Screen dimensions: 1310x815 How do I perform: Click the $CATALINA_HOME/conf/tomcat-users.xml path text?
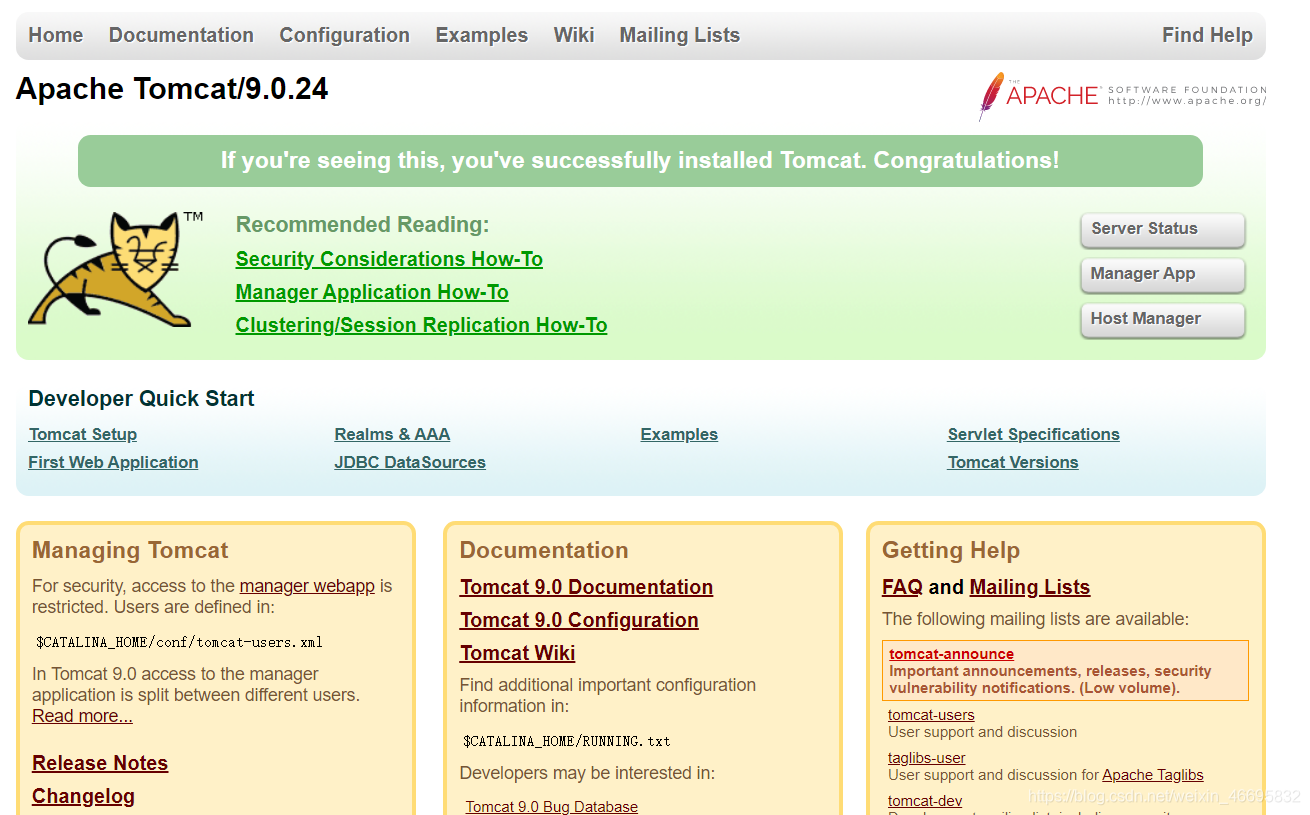[x=179, y=642]
